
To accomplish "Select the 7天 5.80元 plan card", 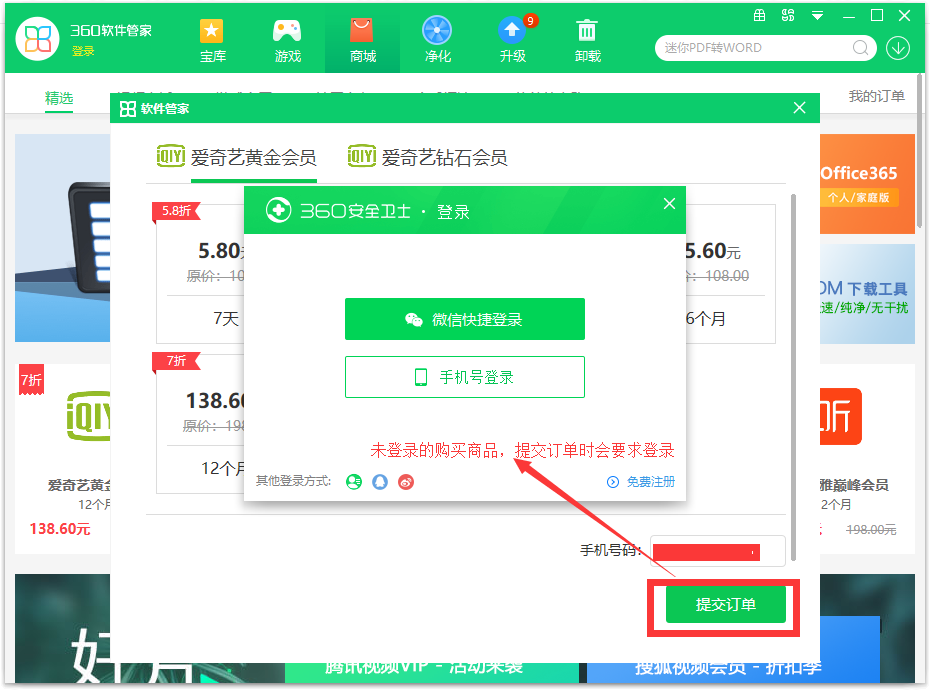I will pyautogui.click(x=200, y=274).
